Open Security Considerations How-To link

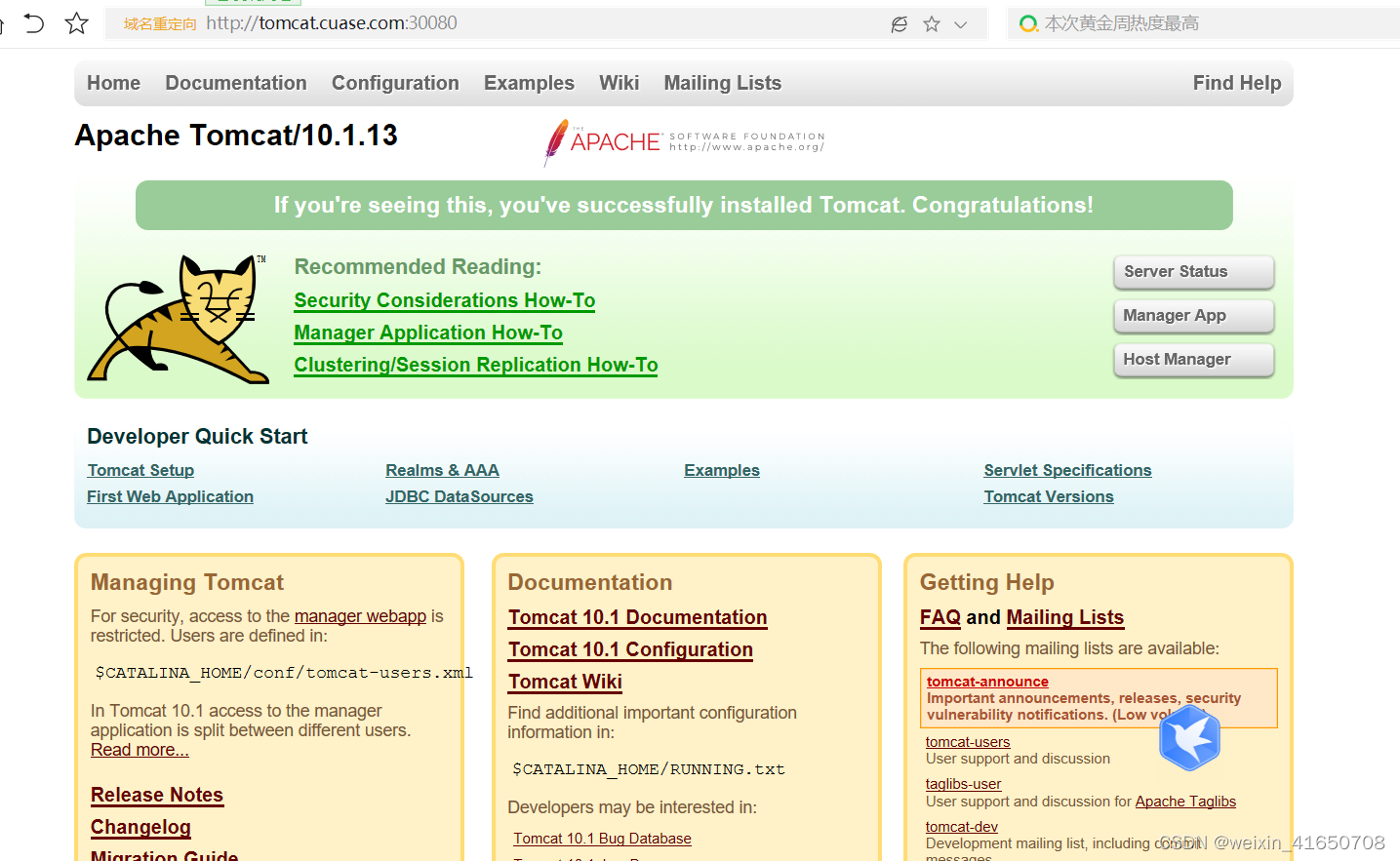coord(445,301)
